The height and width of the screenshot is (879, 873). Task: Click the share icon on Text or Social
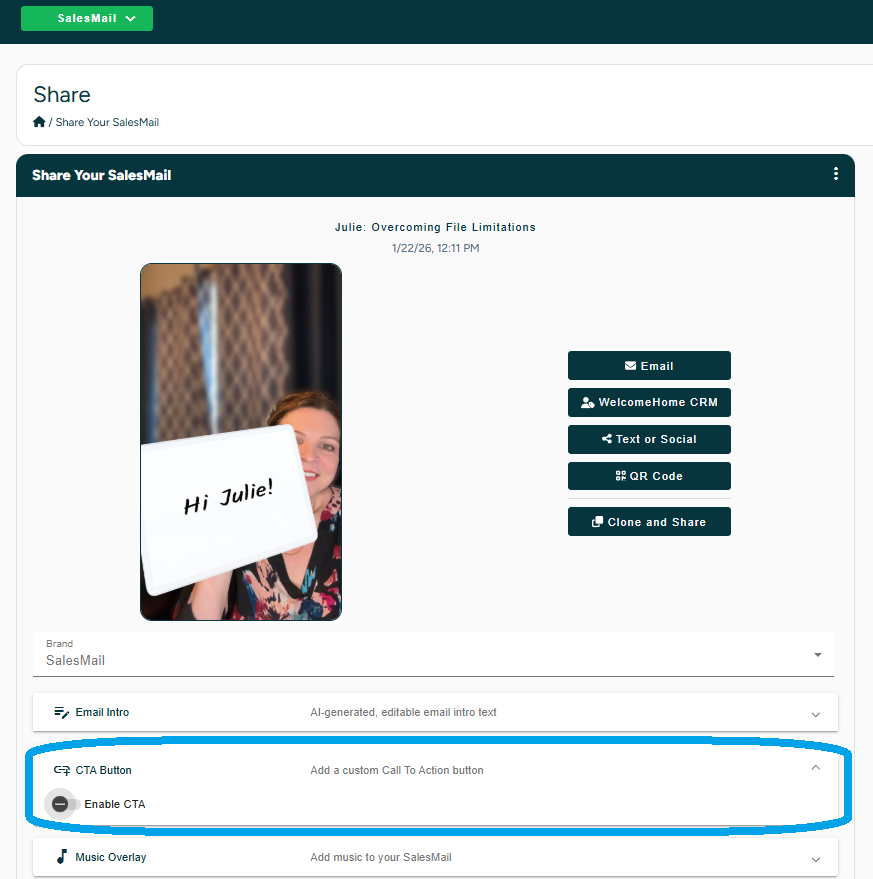click(x=607, y=438)
